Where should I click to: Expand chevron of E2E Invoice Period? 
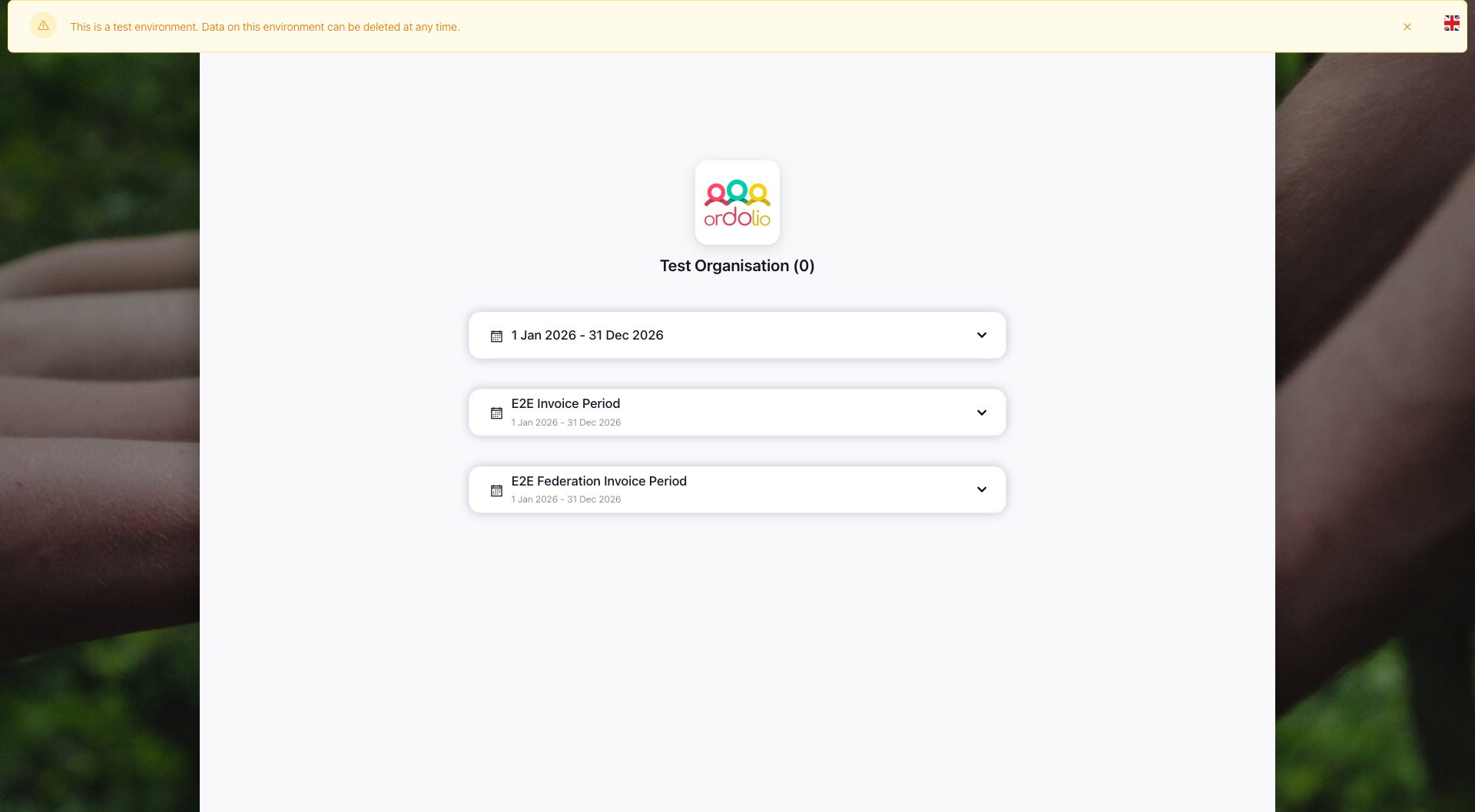[x=982, y=413]
